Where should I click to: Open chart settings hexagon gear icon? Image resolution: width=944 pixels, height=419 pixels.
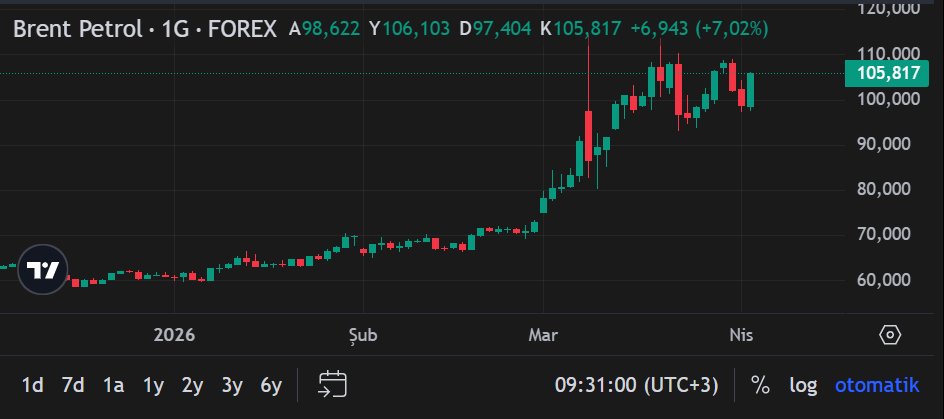tap(890, 335)
